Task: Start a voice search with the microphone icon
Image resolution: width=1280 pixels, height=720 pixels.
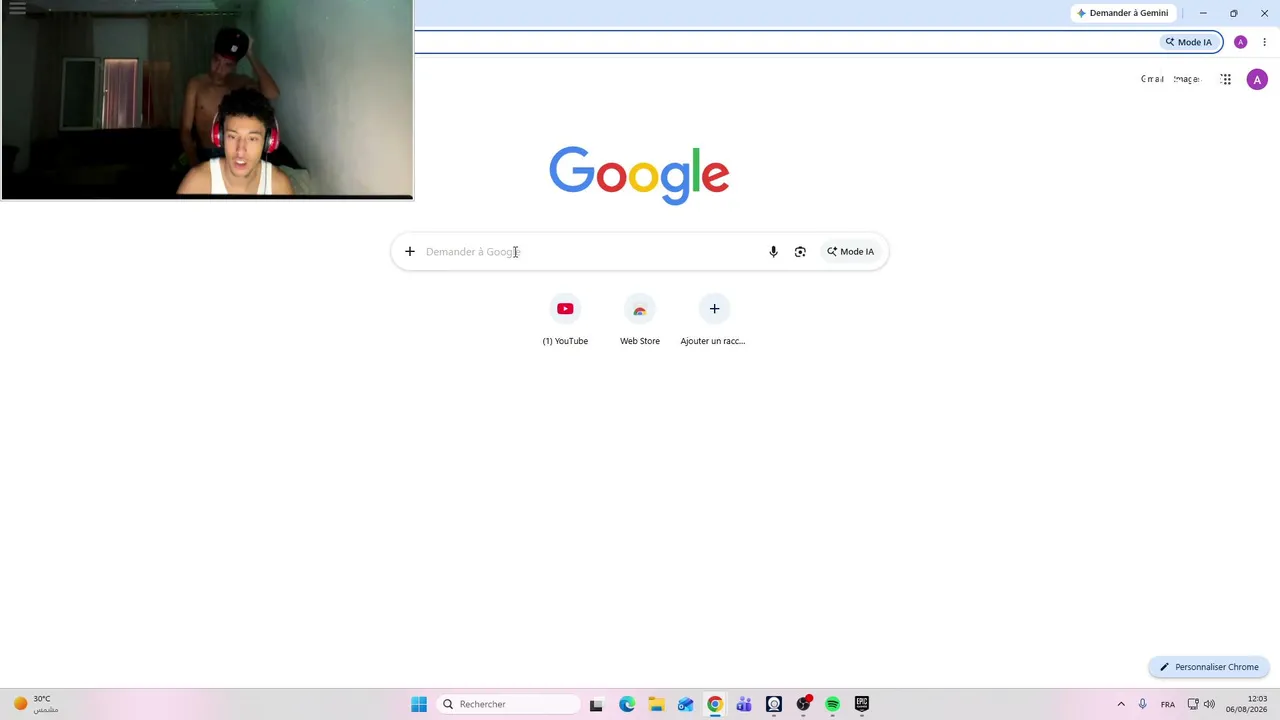Action: [x=773, y=252]
